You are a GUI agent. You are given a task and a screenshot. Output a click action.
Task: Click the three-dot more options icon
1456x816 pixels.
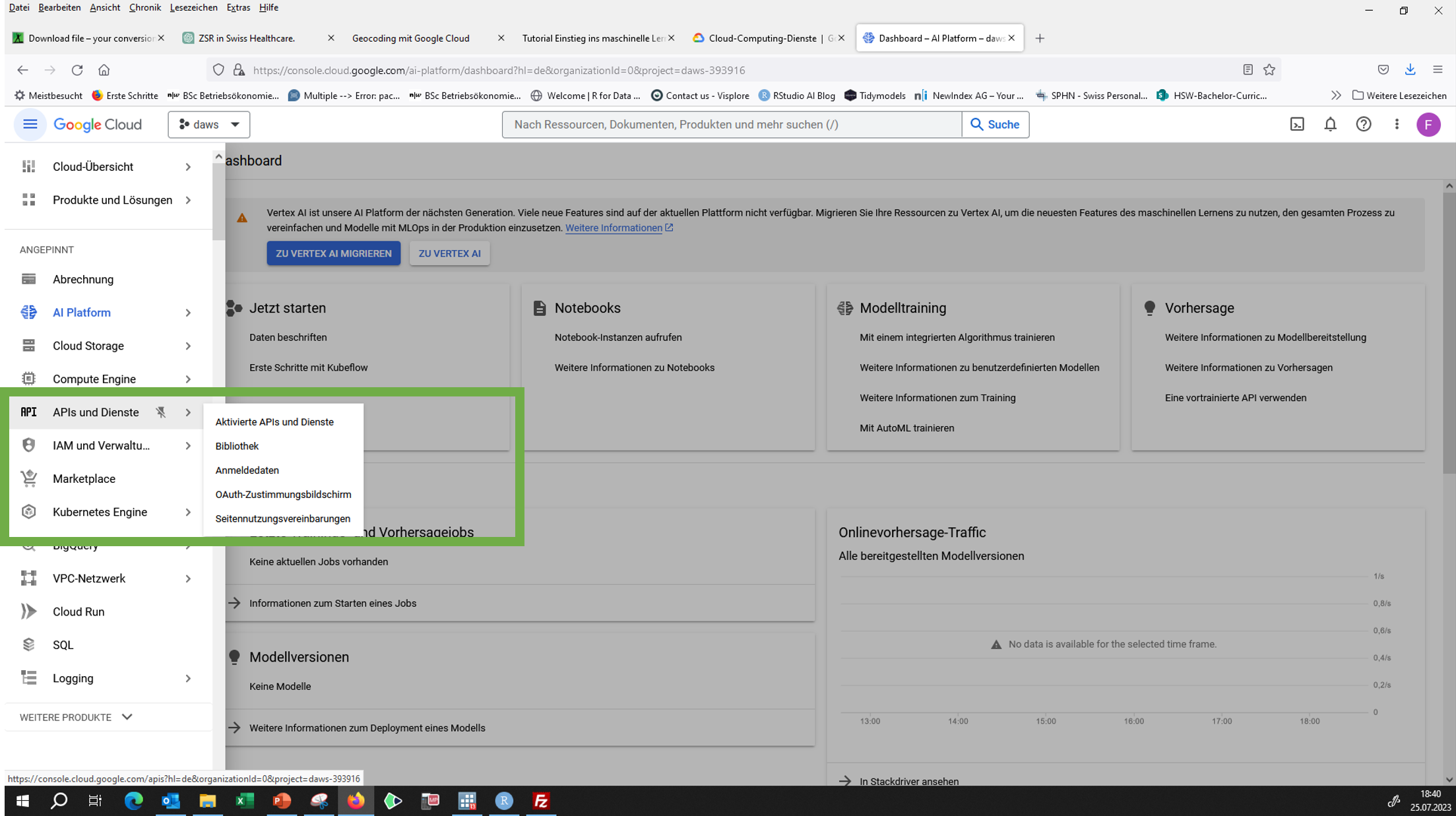click(1397, 124)
